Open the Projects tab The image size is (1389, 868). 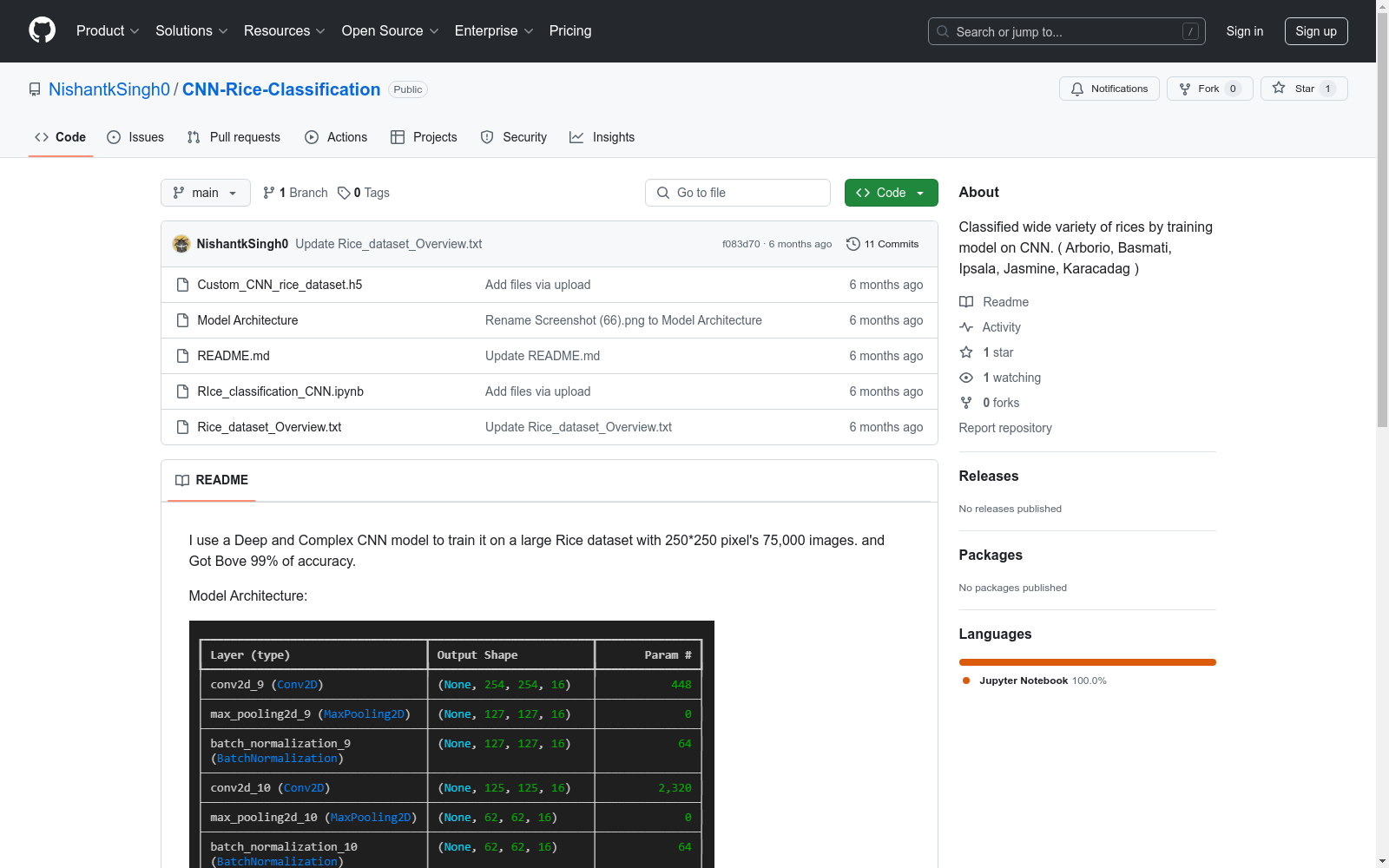point(424,137)
